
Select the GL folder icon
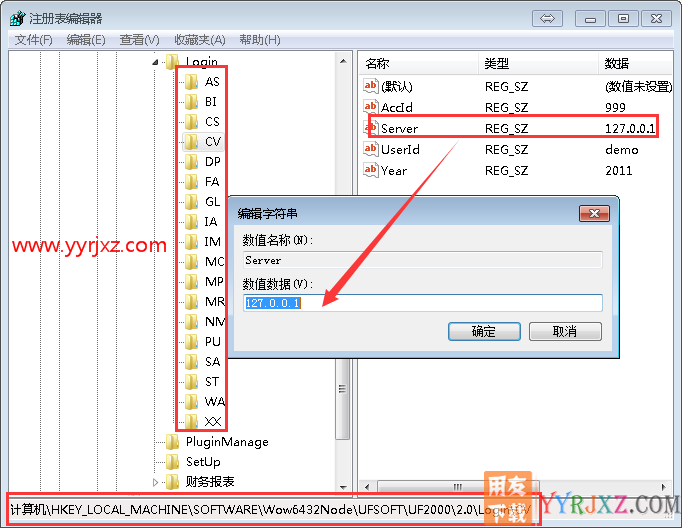point(191,201)
